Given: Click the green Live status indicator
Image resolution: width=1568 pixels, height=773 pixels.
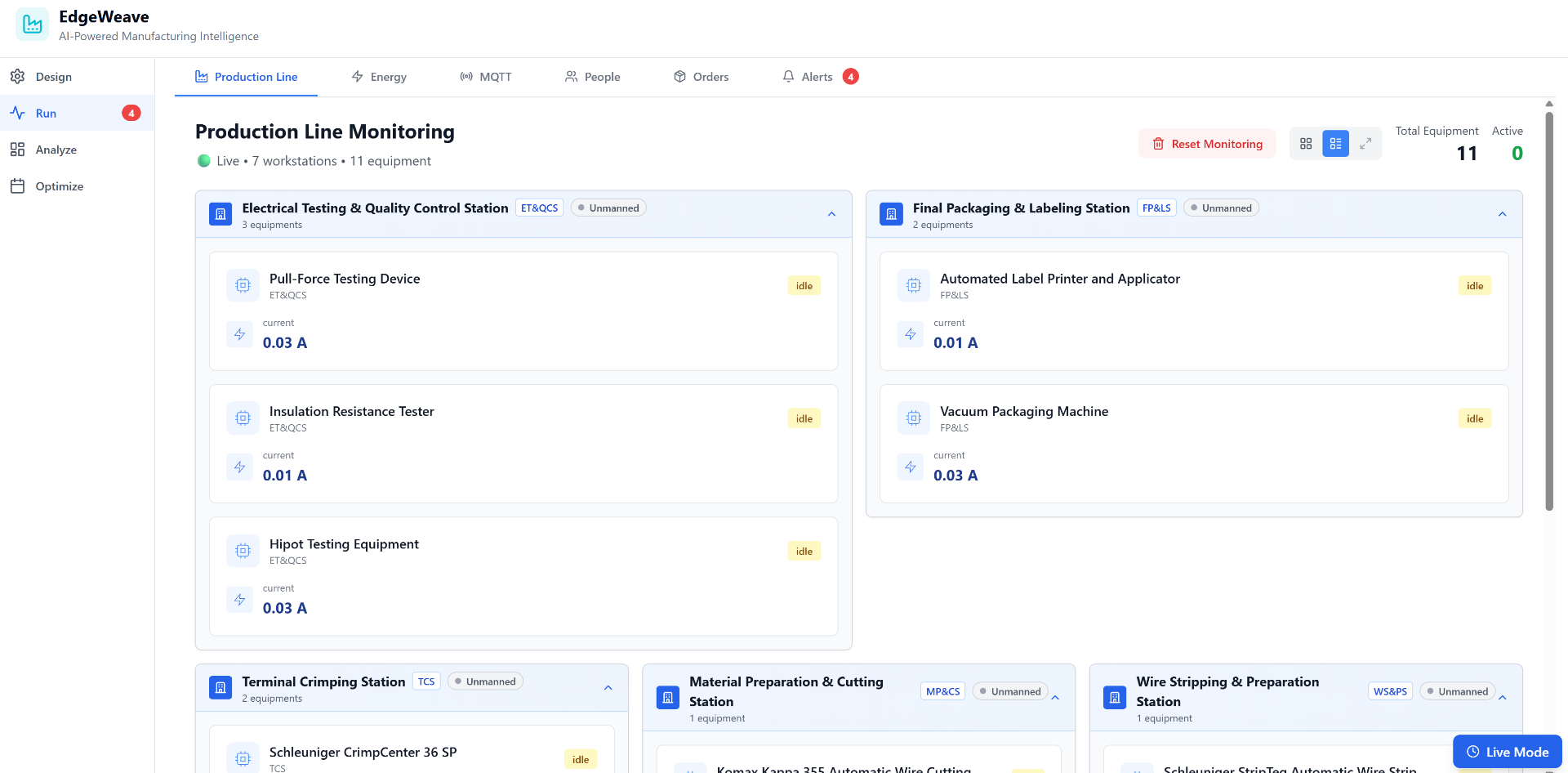Looking at the screenshot, I should [x=204, y=161].
